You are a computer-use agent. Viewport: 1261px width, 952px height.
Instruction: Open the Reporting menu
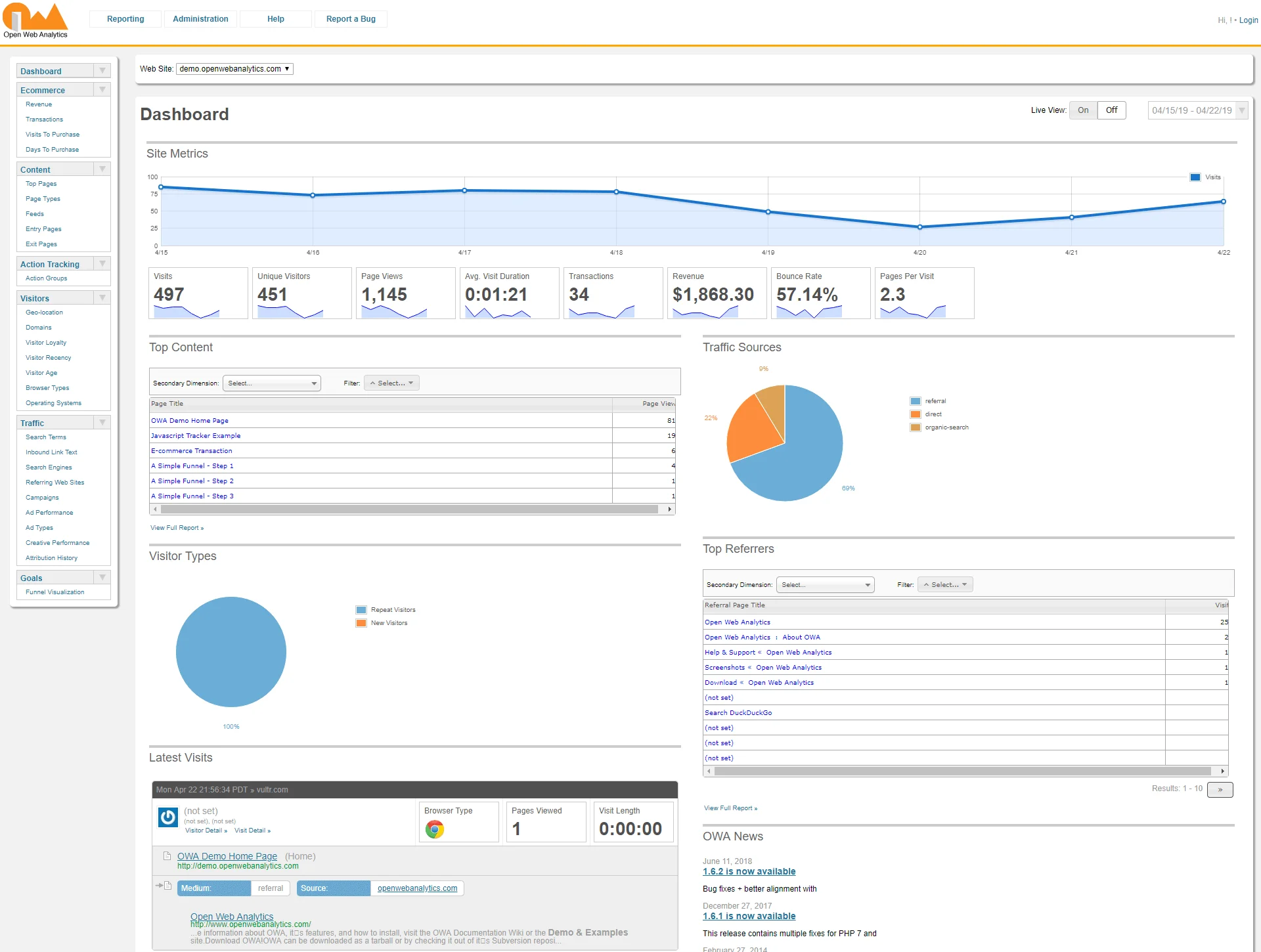tap(125, 19)
